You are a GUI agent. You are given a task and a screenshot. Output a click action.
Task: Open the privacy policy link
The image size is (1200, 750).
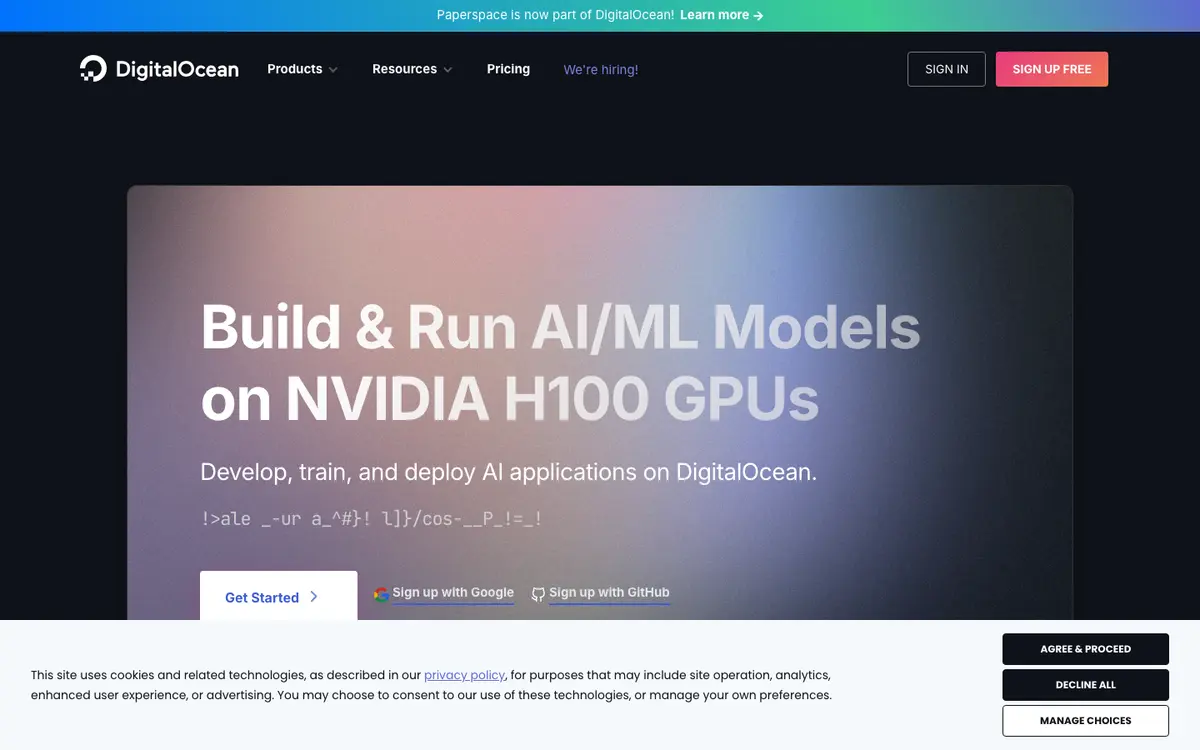tap(464, 675)
